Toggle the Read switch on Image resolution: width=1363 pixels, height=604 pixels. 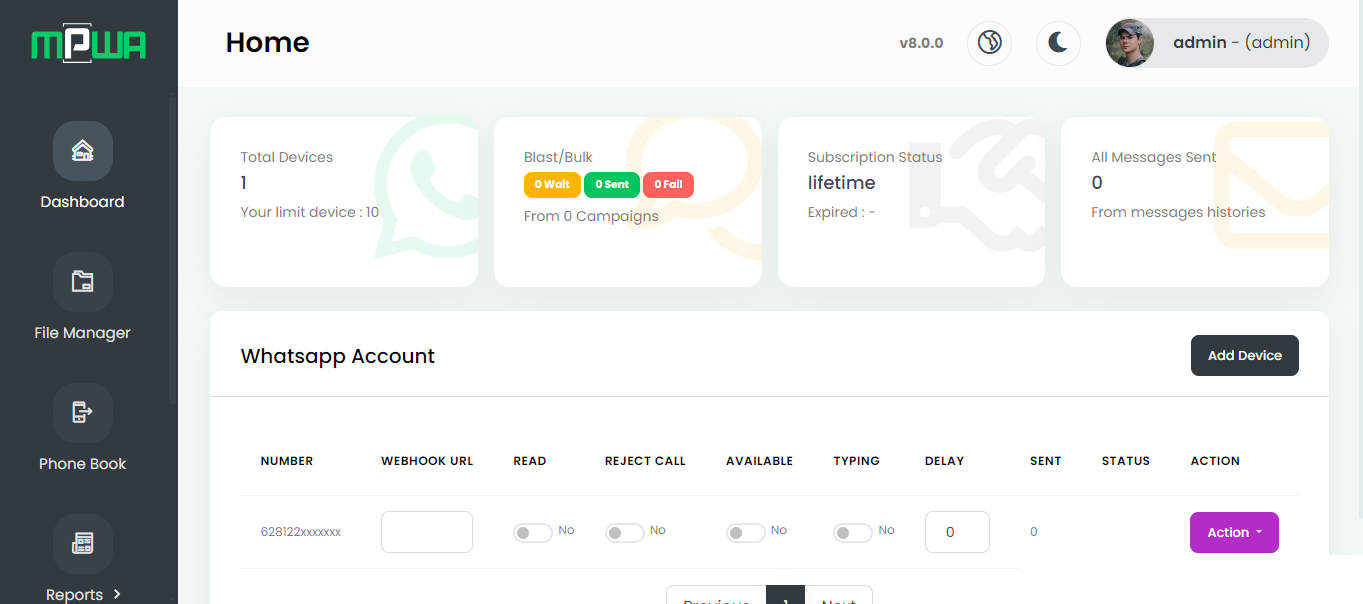[x=533, y=533]
